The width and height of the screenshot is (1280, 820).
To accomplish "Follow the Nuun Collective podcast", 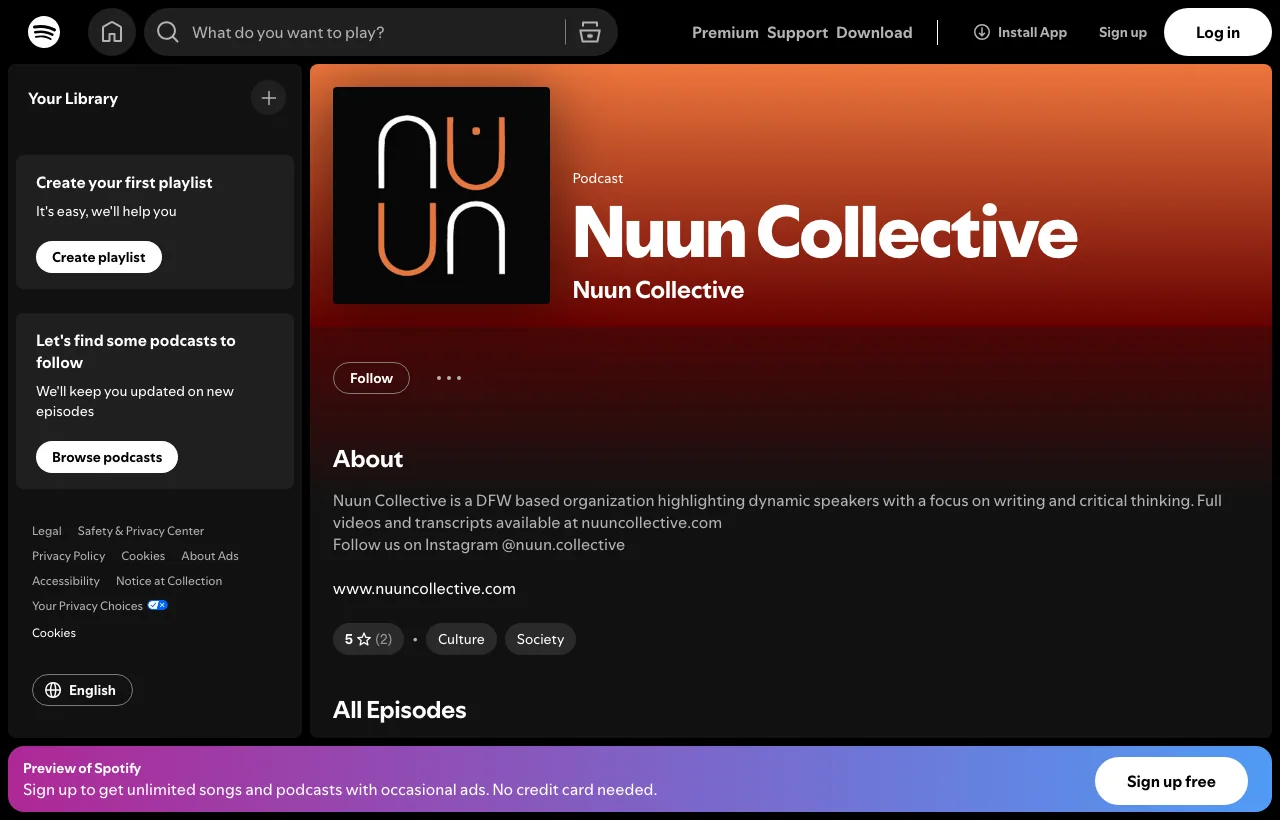I will (371, 378).
